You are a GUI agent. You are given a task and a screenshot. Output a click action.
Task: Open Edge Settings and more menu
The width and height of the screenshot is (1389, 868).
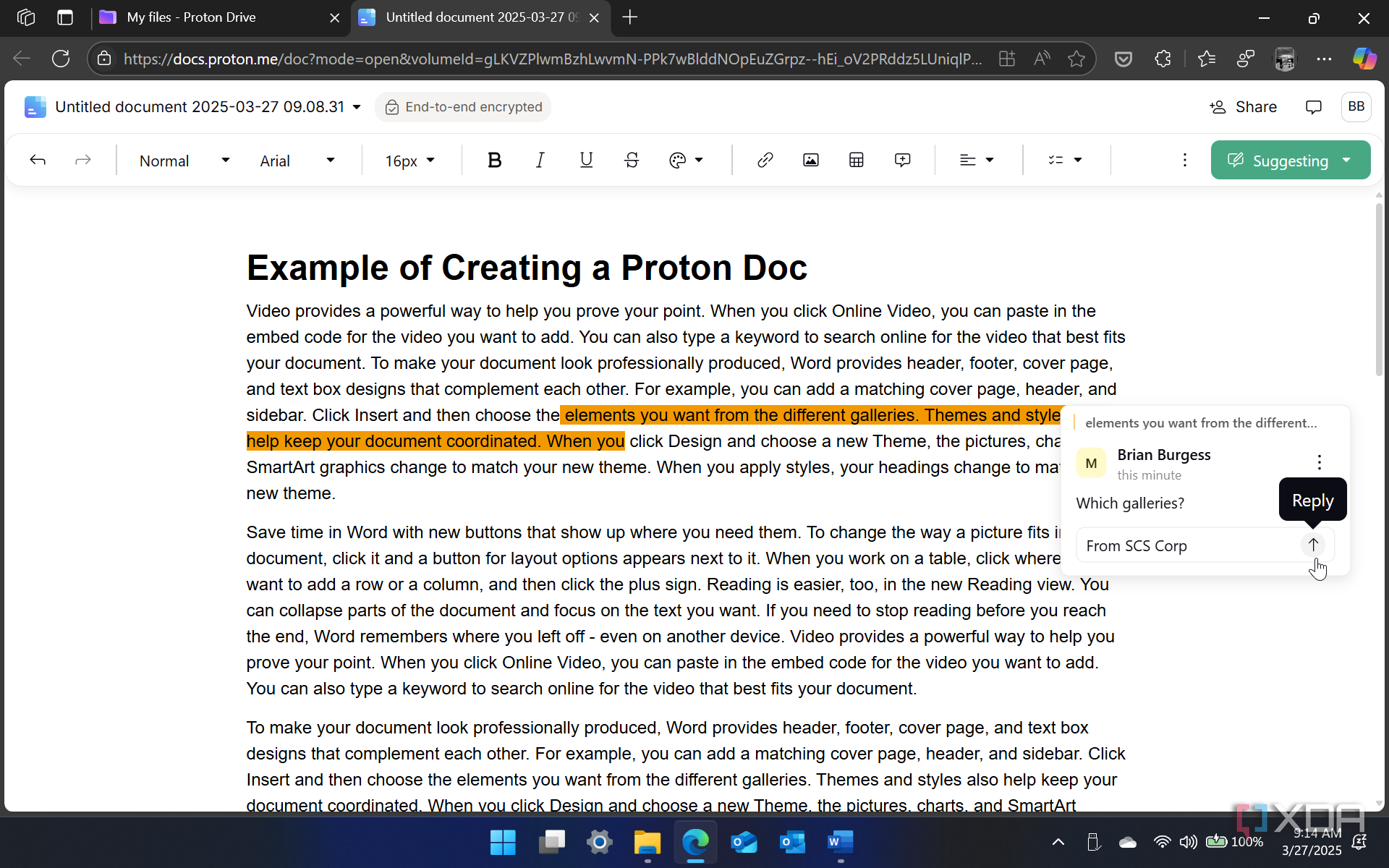point(1324,59)
